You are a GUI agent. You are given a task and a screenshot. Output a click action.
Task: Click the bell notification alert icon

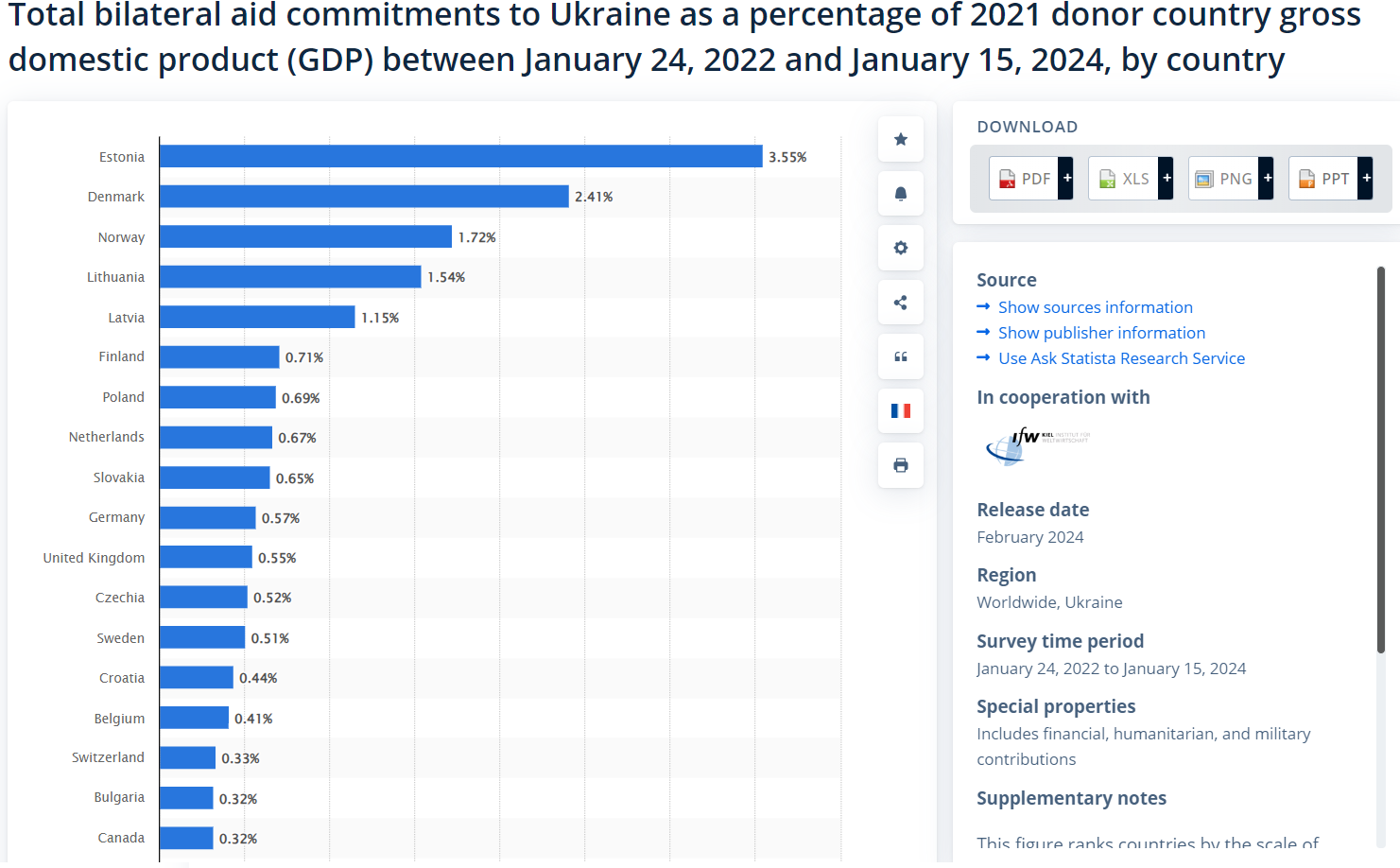[900, 194]
